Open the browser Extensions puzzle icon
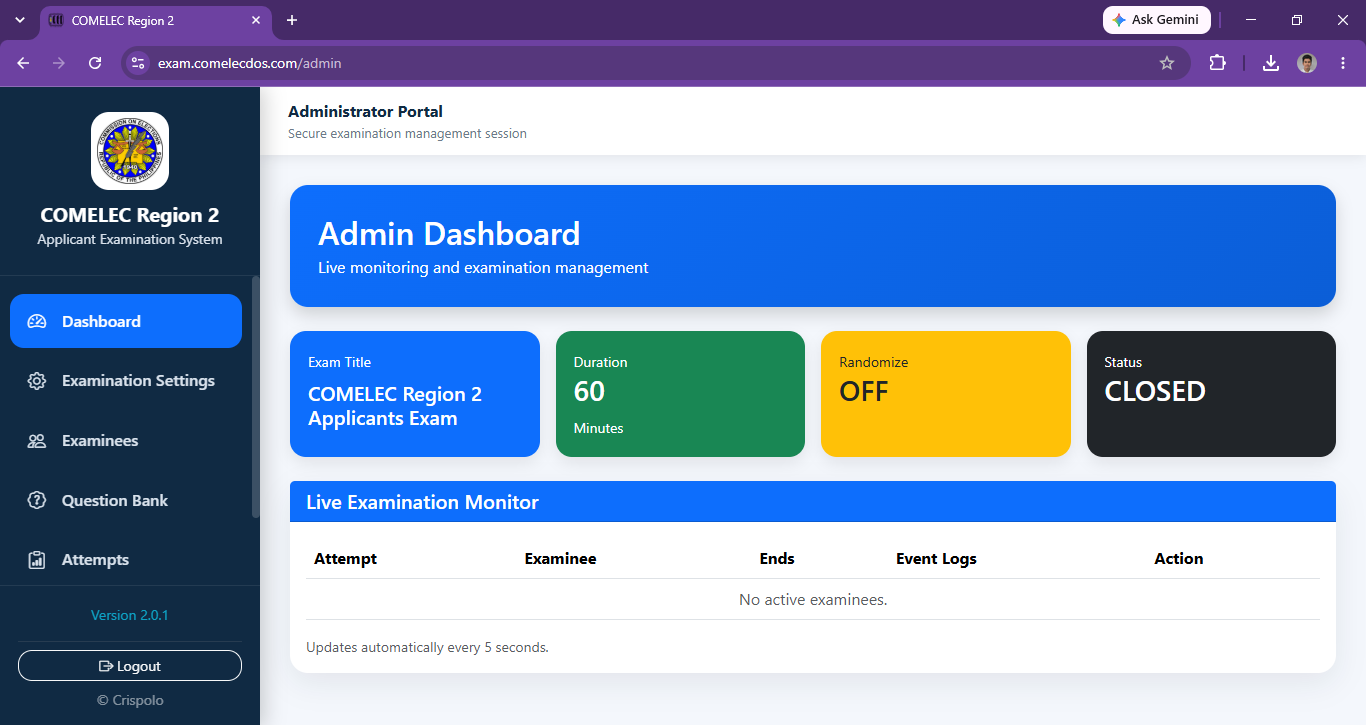 1217,63
